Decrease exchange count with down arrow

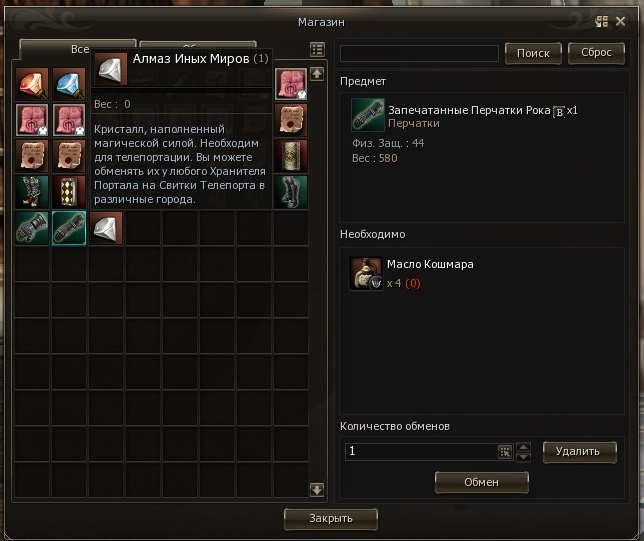tap(523, 457)
